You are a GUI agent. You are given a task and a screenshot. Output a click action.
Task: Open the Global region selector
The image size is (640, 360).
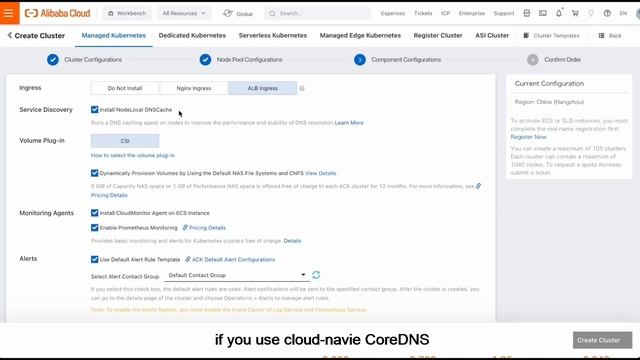coord(238,13)
